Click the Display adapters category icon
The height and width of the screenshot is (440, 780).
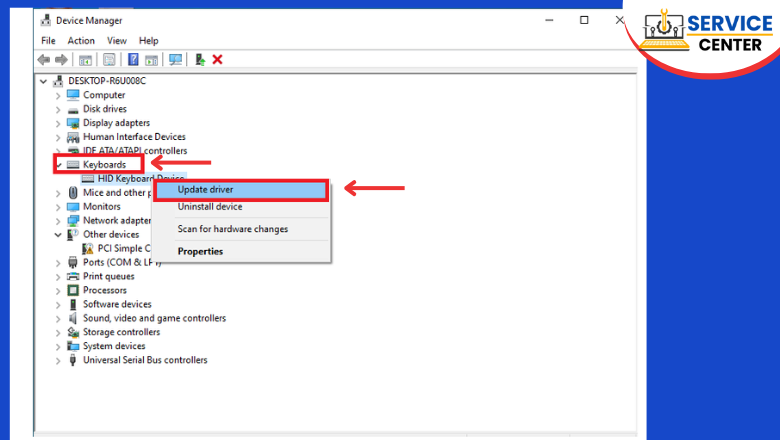tap(73, 123)
